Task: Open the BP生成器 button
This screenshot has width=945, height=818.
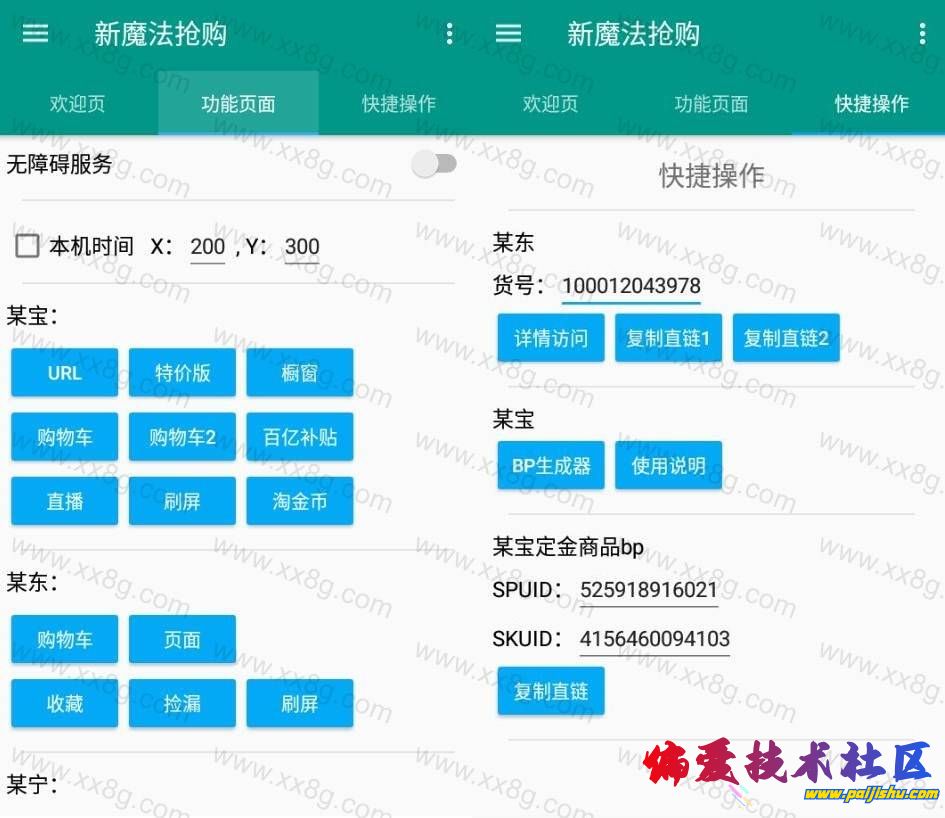Action: (551, 466)
